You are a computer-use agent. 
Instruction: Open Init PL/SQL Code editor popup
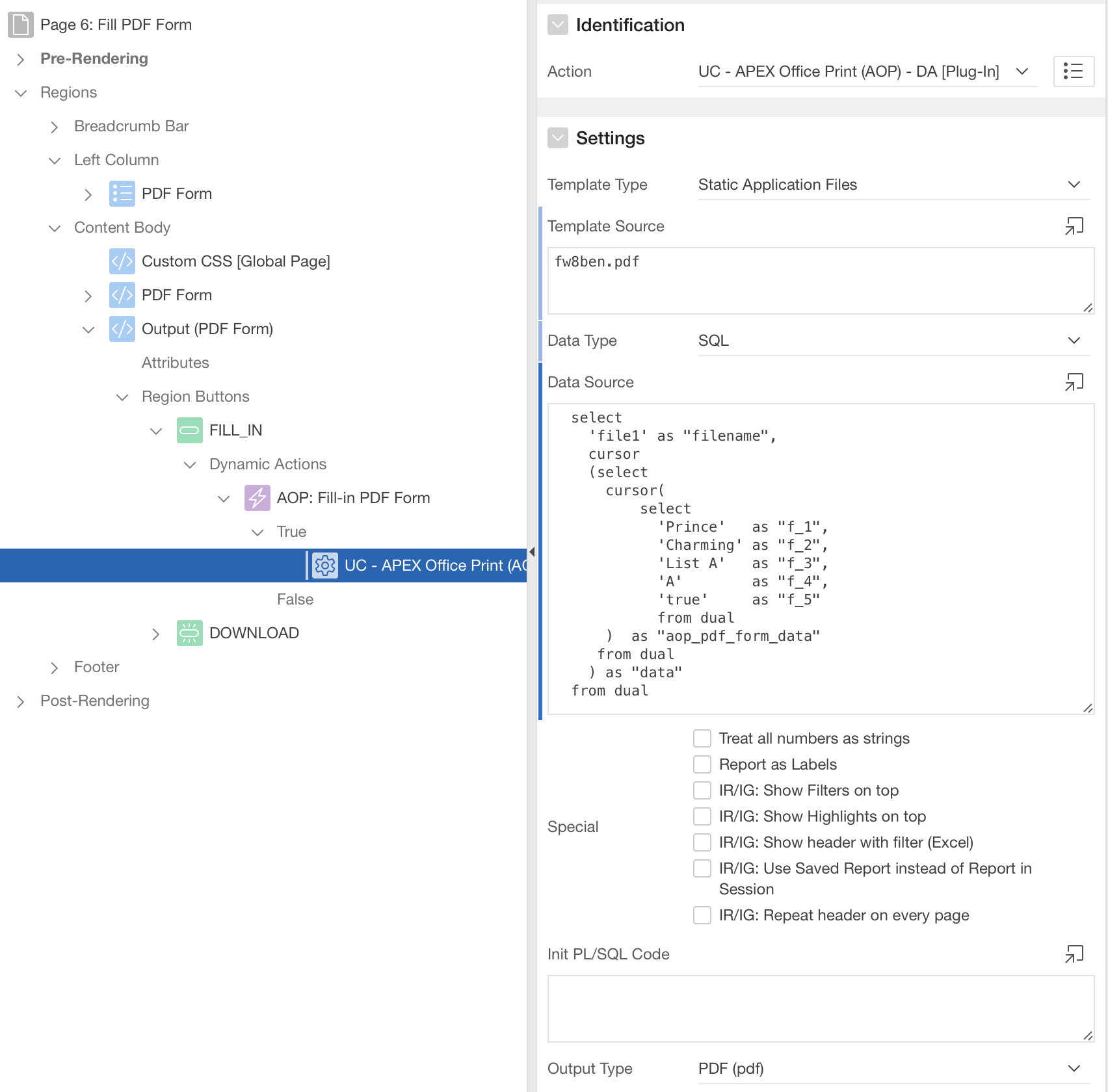tap(1074, 954)
